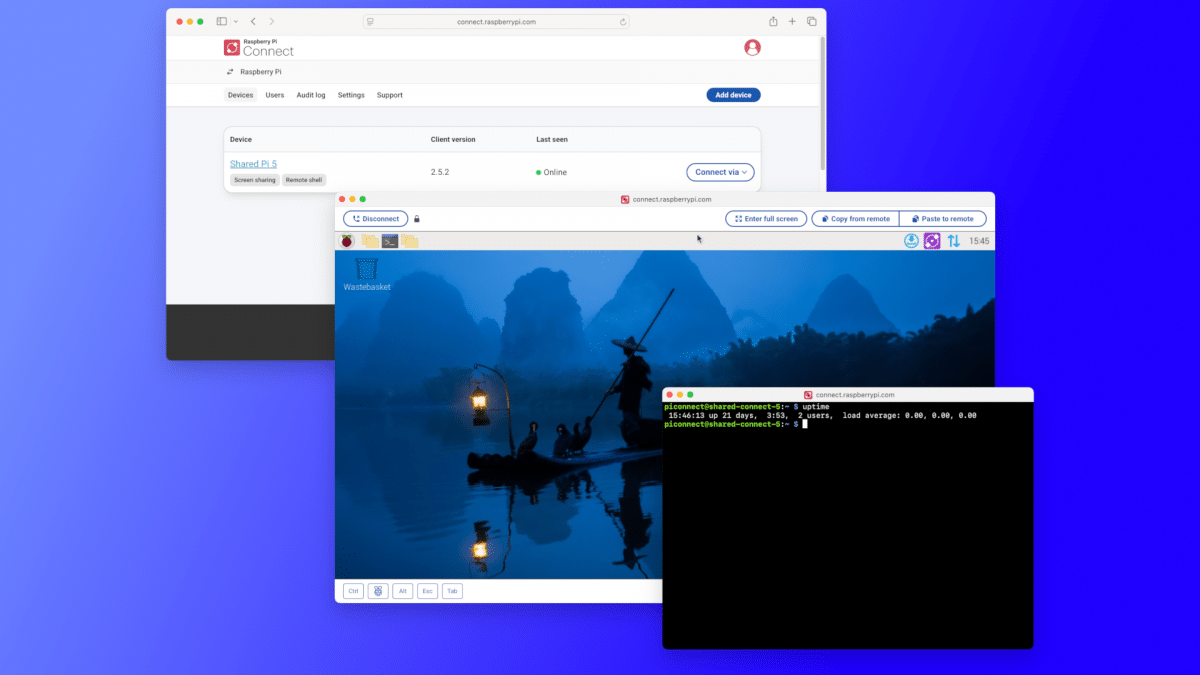Screen dimensions: 1200x675
Task: Click the Raspberry Pi Connect tray icon
Action: coord(932,241)
